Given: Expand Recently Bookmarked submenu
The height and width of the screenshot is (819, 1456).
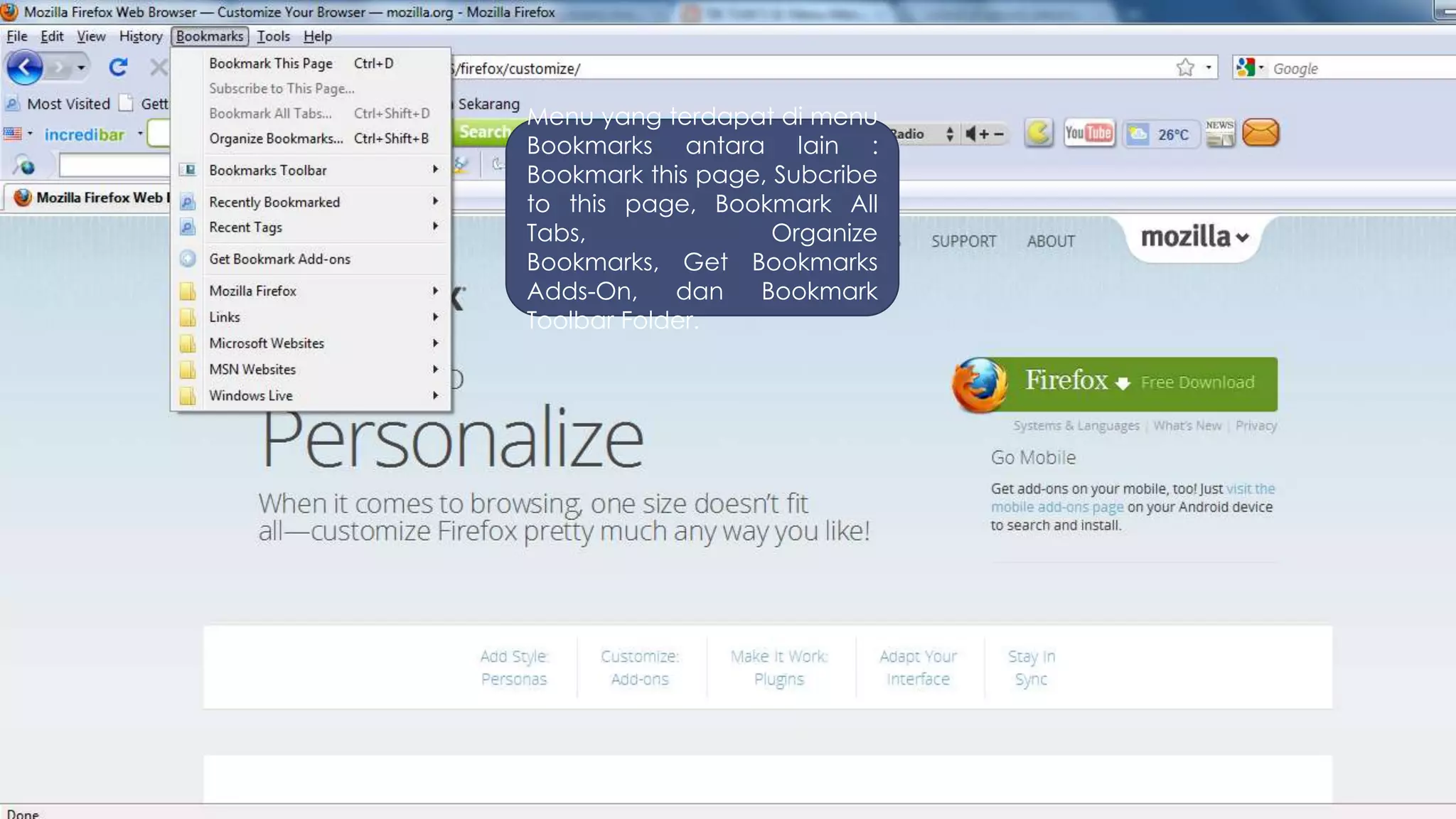Looking at the screenshot, I should 435,201.
